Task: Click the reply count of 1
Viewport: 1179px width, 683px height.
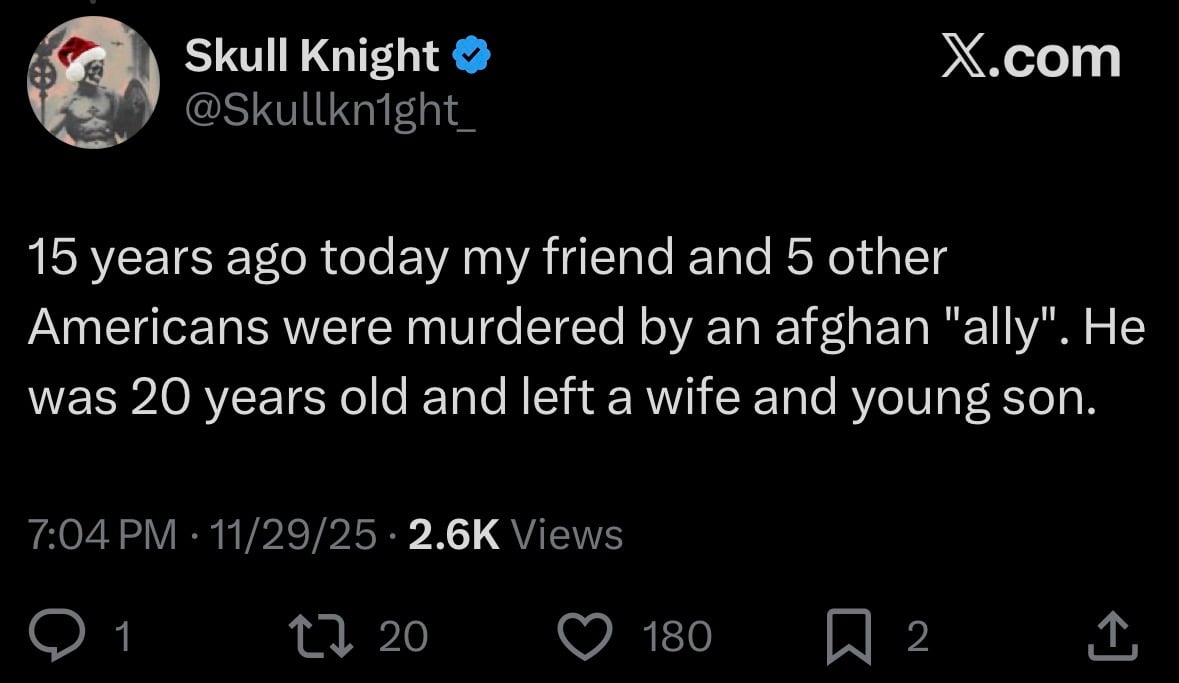Action: tap(123, 637)
